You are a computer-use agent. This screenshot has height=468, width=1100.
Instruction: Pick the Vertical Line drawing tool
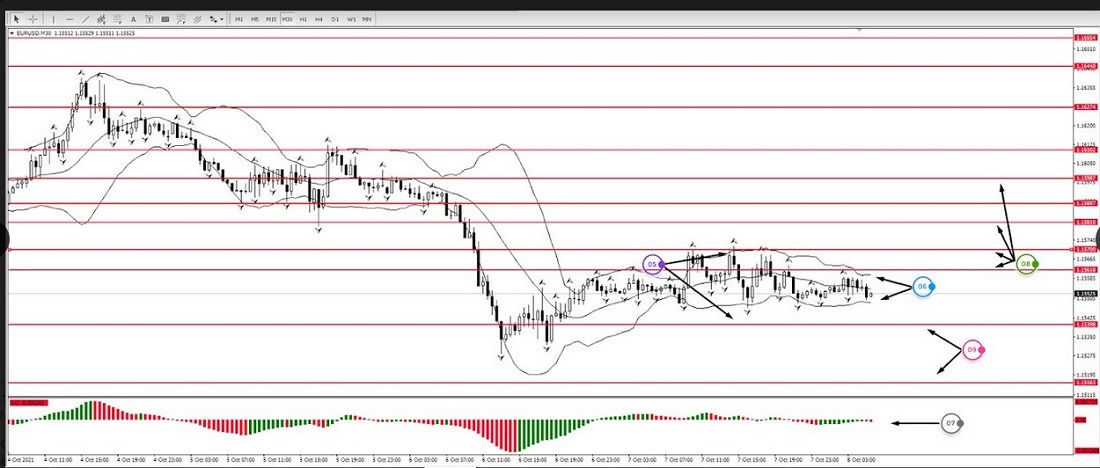click(54, 19)
